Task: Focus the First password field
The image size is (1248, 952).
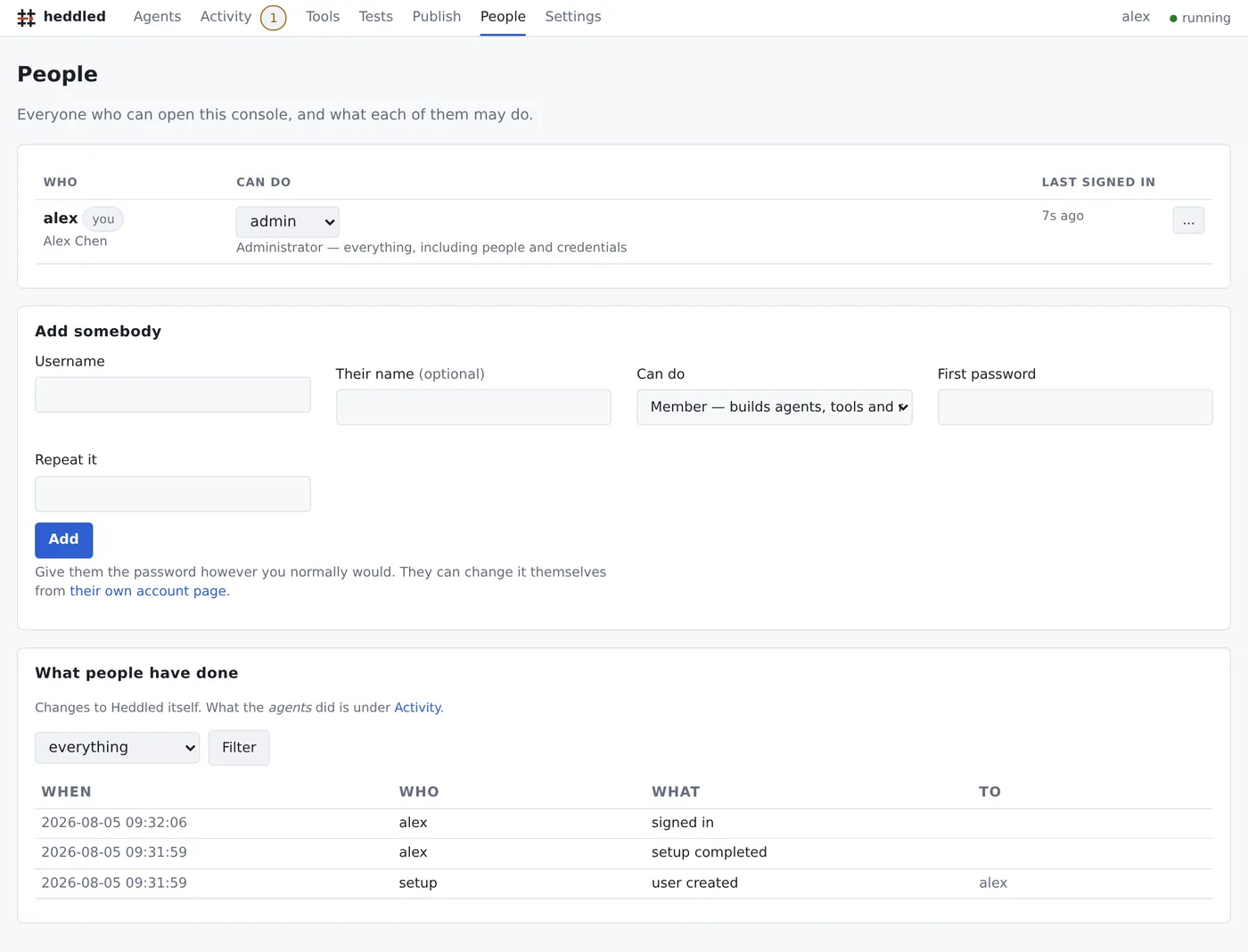Action: tap(1075, 407)
